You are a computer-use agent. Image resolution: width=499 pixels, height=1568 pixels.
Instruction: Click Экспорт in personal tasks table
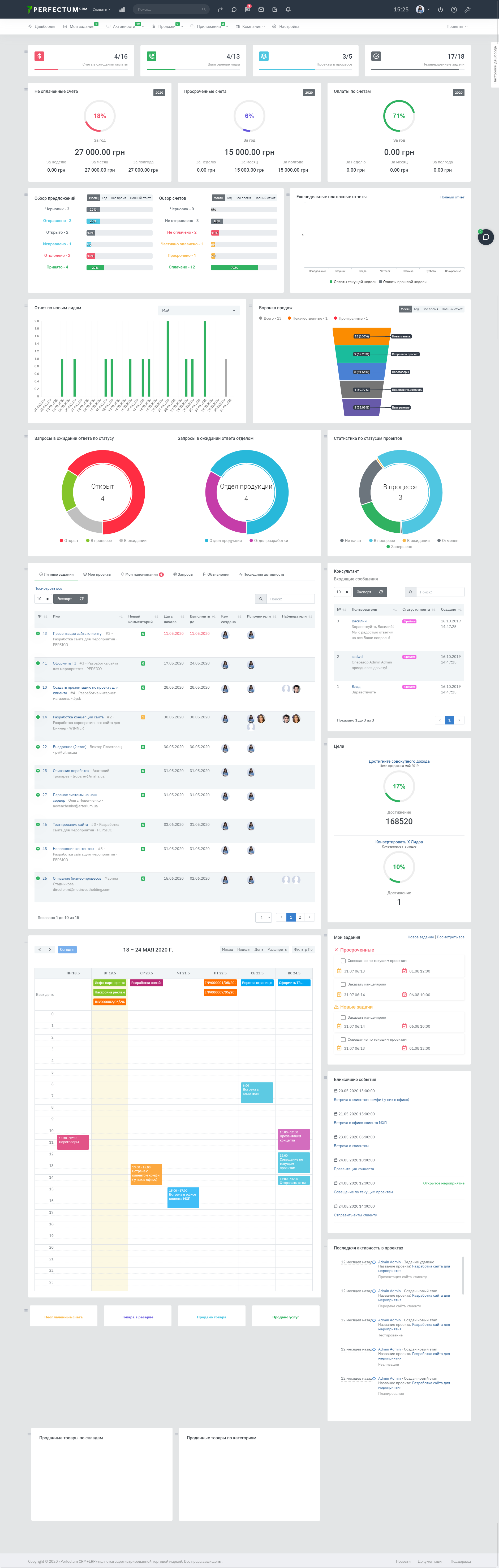coord(64,599)
